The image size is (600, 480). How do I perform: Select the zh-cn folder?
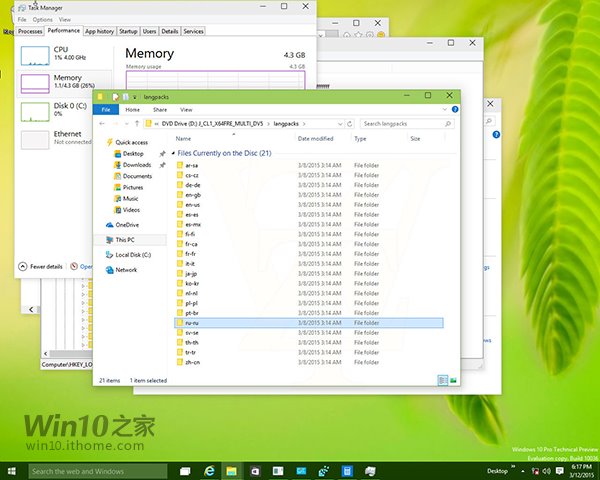coord(192,362)
